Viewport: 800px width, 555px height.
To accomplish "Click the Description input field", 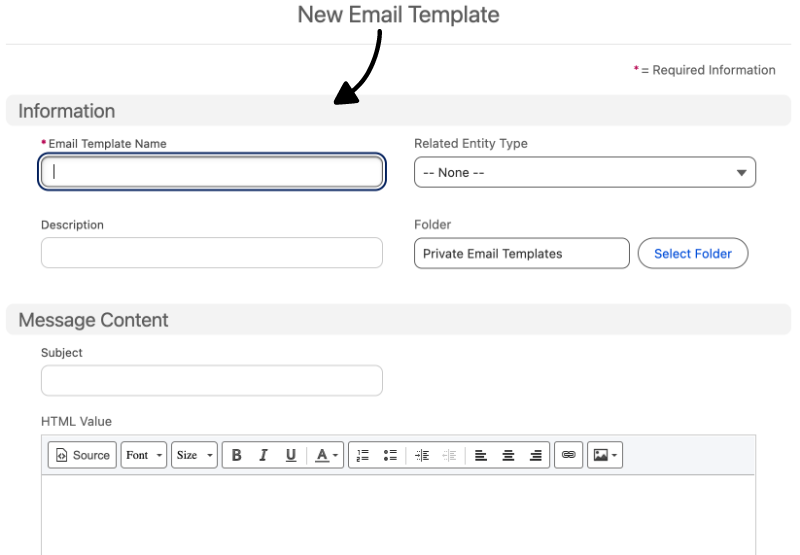I will pos(212,253).
